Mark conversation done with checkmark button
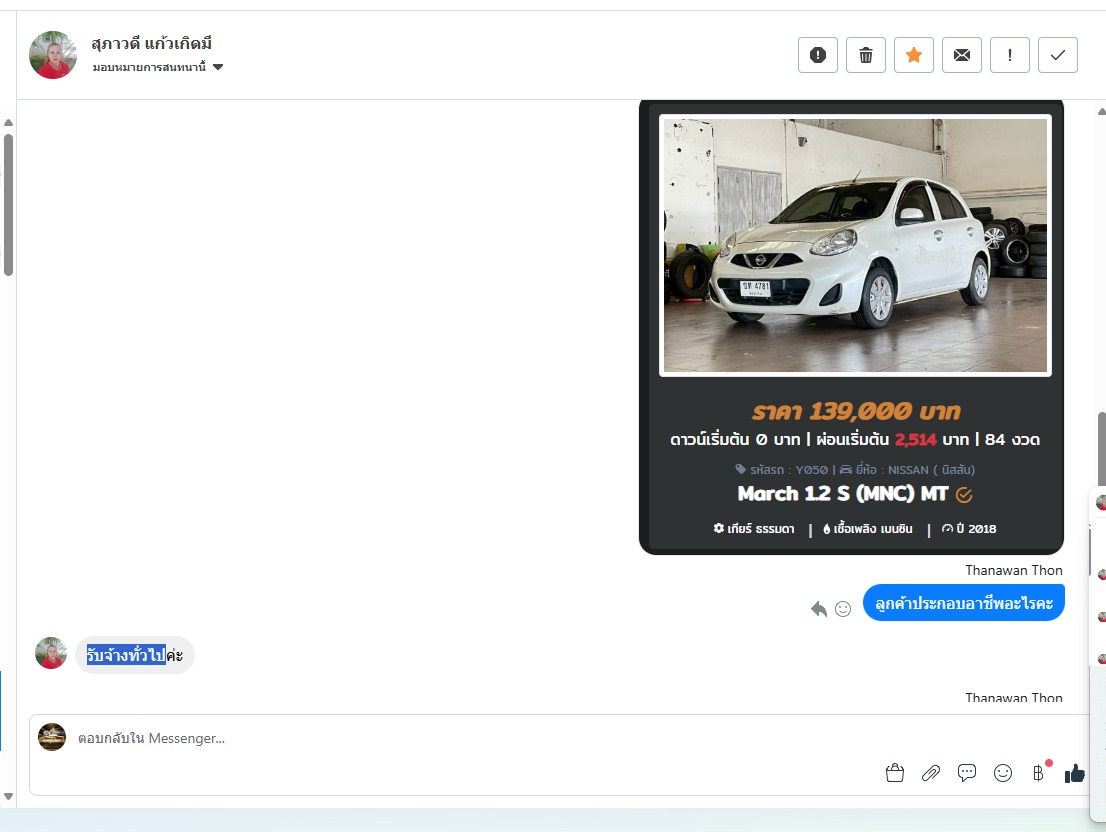 pos(1057,55)
